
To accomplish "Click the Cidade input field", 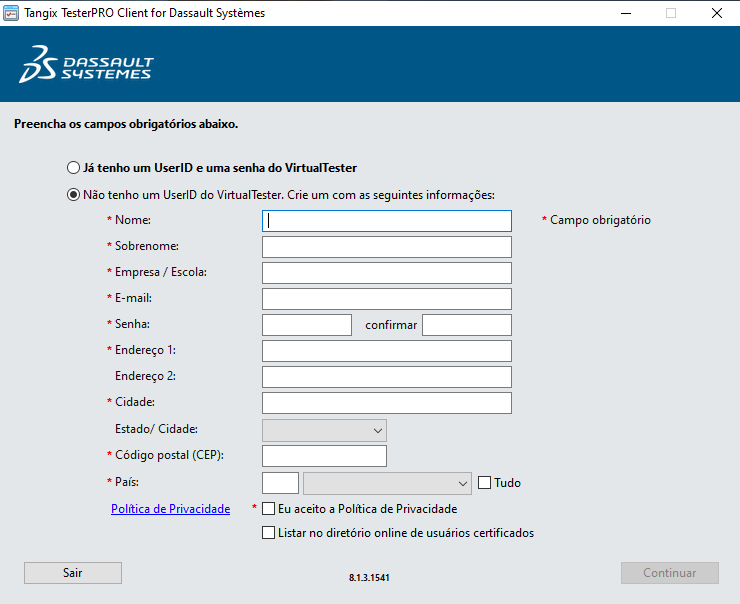I will (387, 403).
